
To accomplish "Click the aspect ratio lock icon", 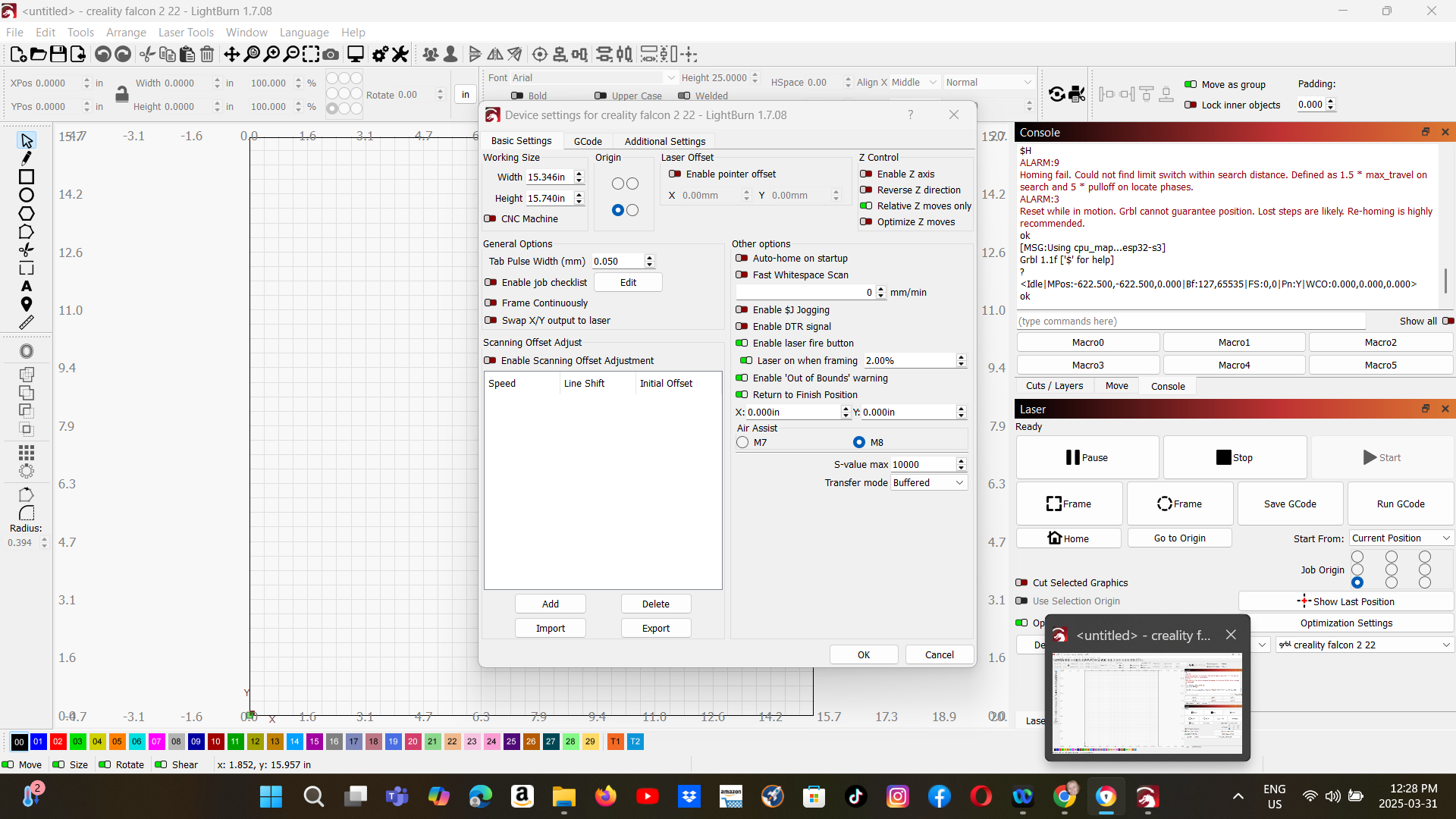I will (121, 94).
